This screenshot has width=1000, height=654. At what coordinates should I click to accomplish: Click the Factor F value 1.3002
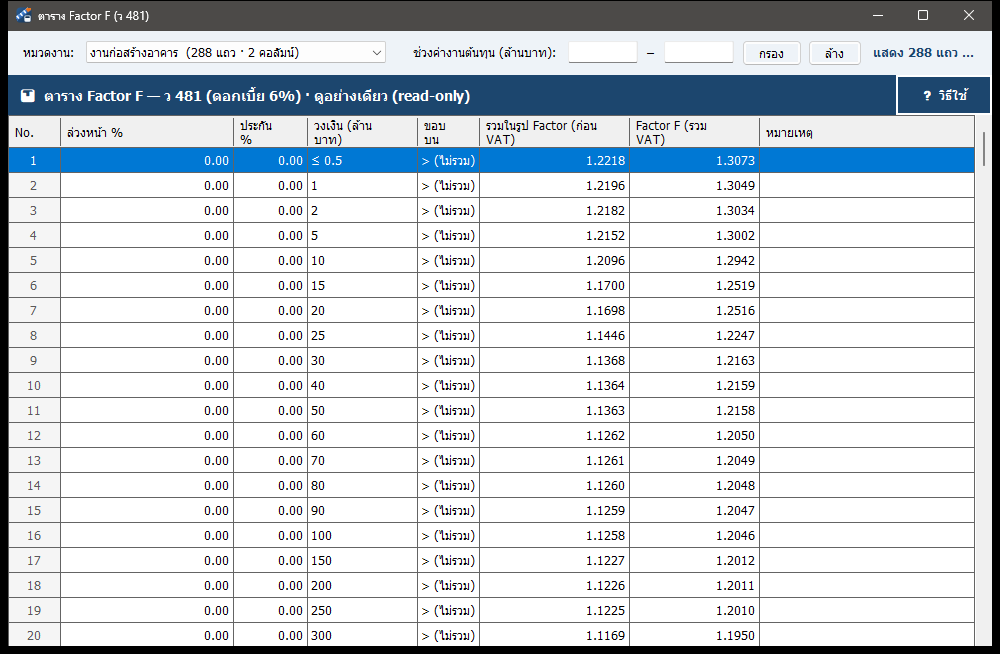coord(695,235)
